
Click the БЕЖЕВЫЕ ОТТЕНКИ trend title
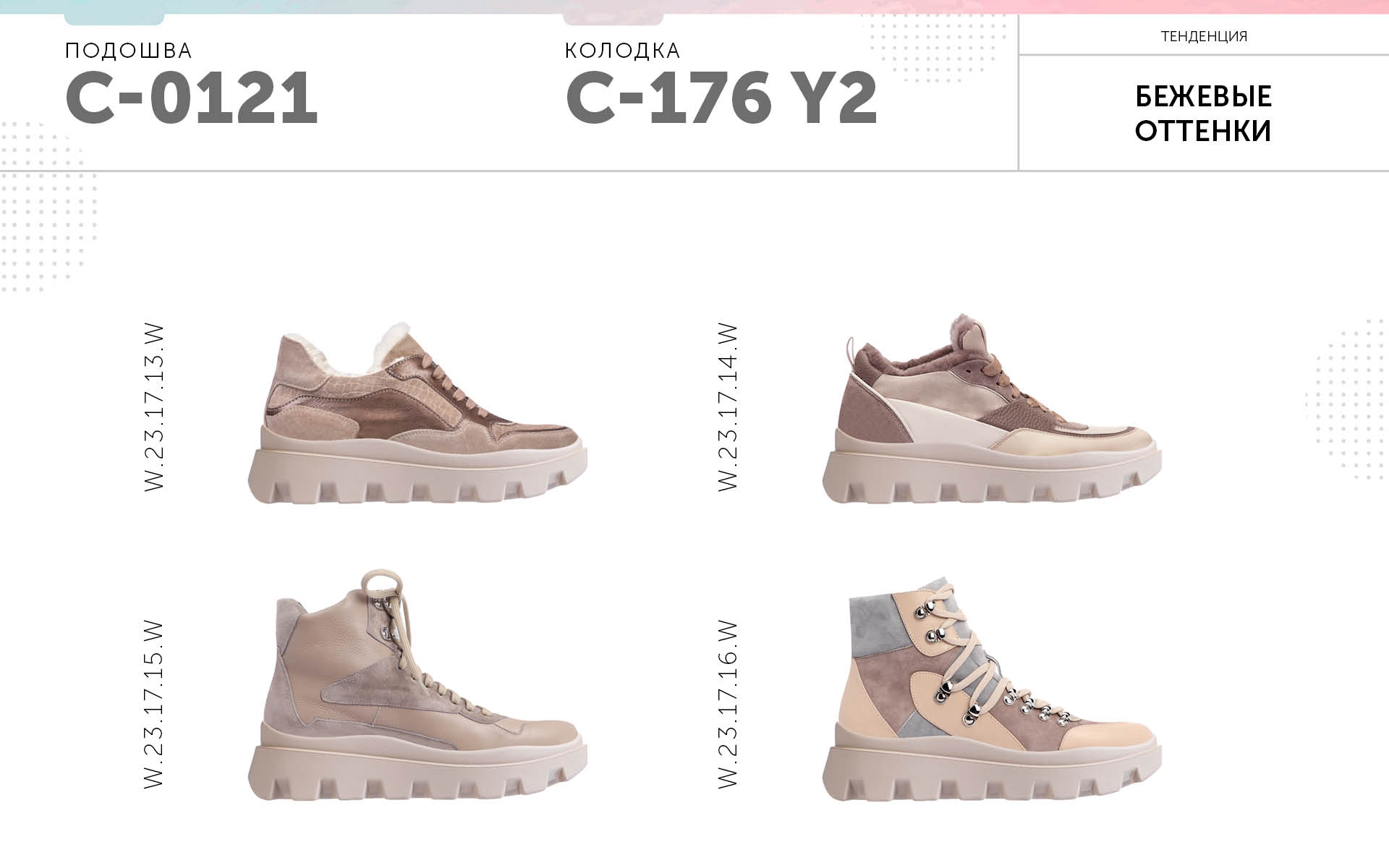(1203, 114)
